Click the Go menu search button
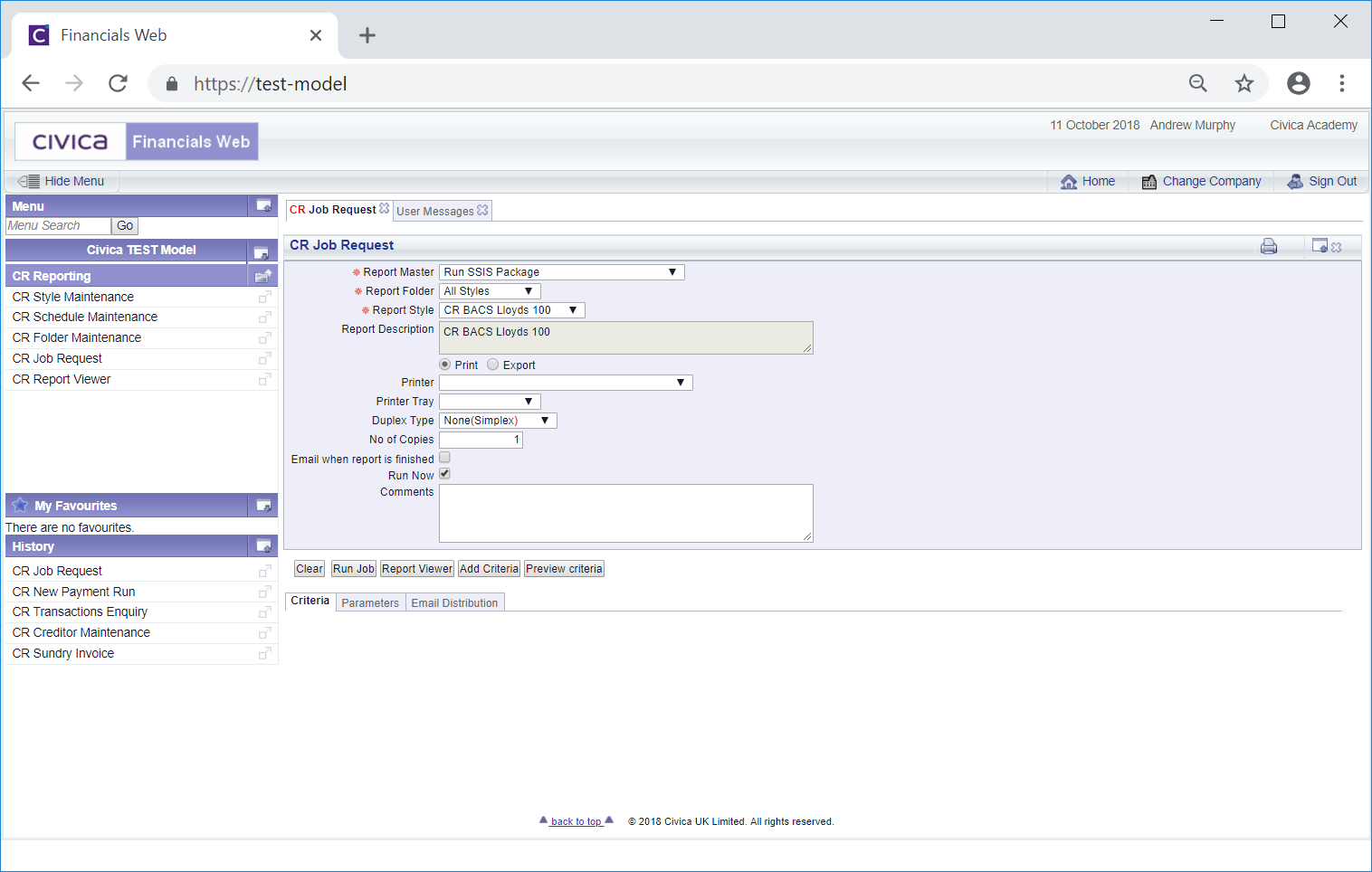The image size is (1372, 872). click(125, 226)
